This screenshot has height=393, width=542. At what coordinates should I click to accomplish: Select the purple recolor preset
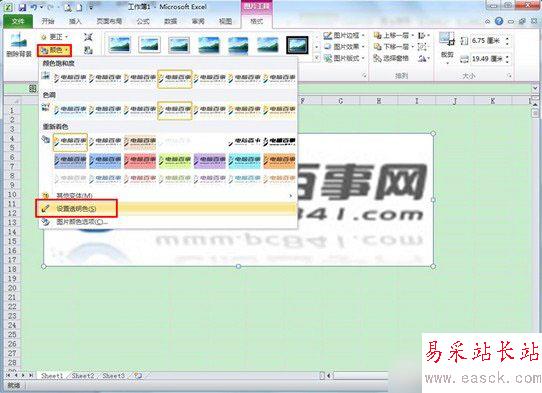coord(209,161)
